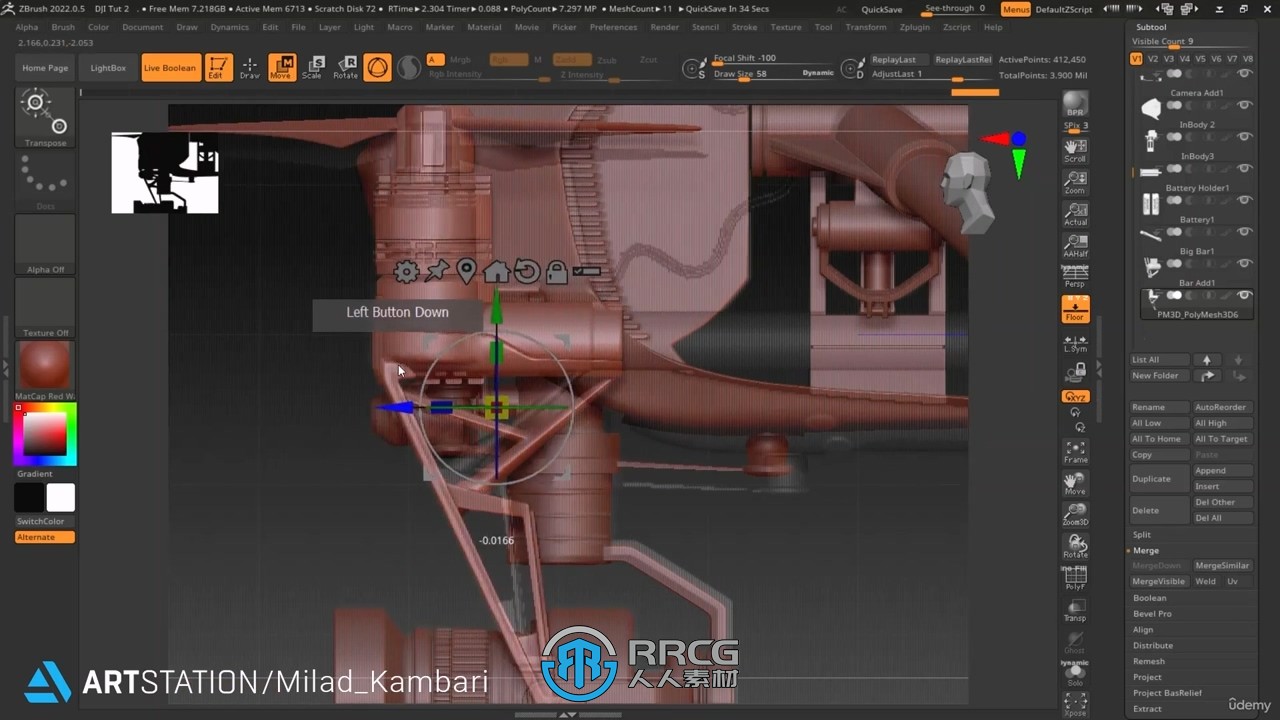Click the sculptris sphere icon beside Gizmo

409,68
